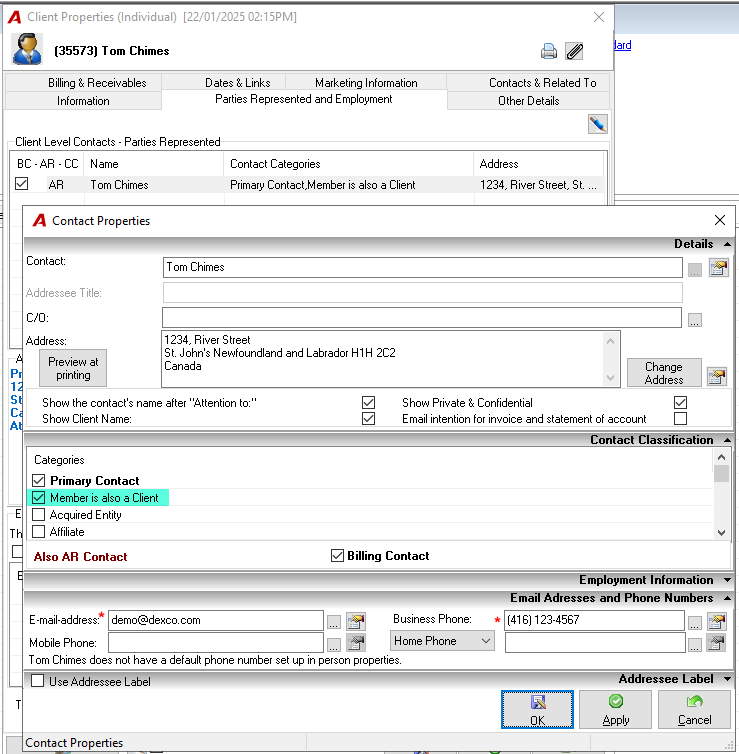The height and width of the screenshot is (754, 739).
Task: Click Preview at printing button
Action: (x=73, y=368)
